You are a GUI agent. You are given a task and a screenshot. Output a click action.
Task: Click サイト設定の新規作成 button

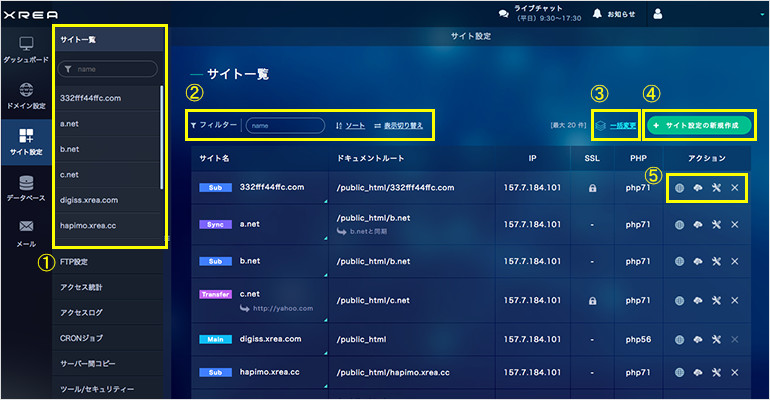tap(698, 126)
